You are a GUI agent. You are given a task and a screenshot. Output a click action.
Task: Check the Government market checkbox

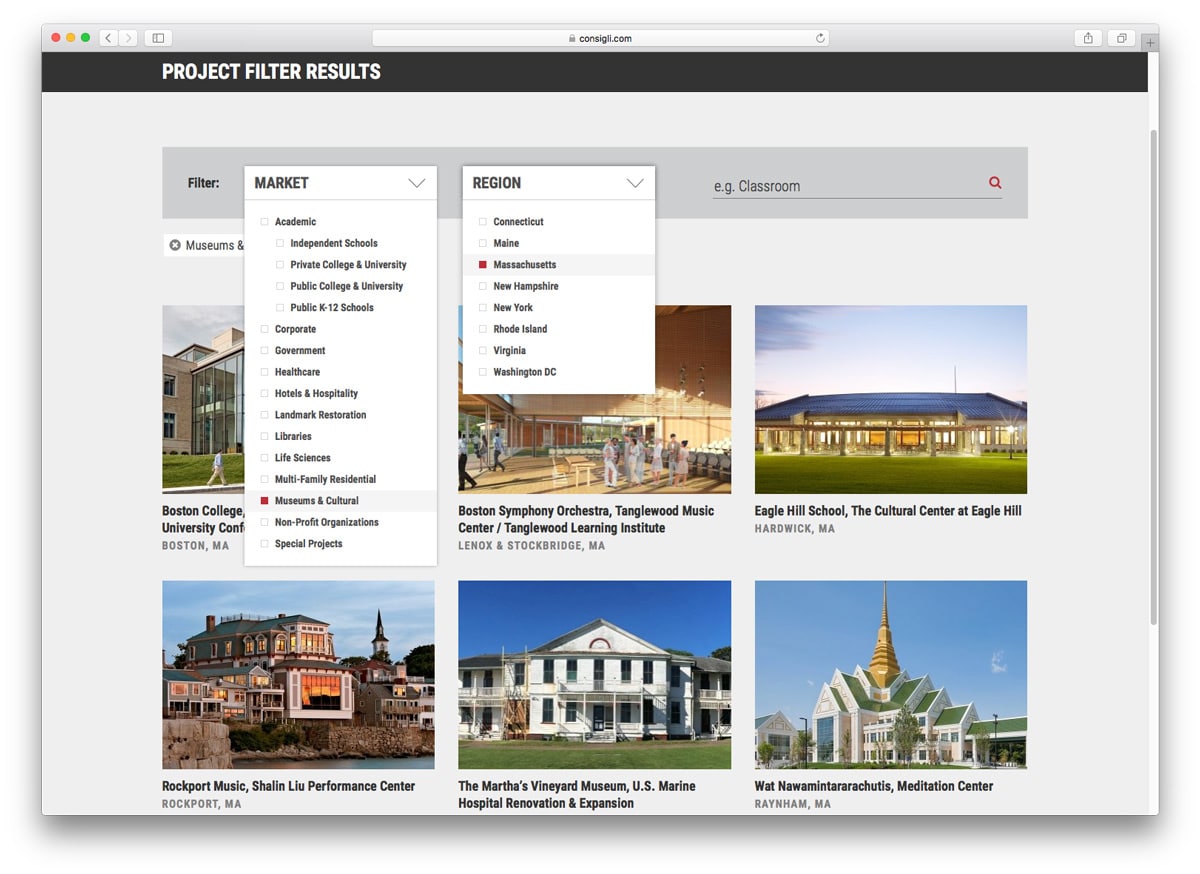pos(265,351)
